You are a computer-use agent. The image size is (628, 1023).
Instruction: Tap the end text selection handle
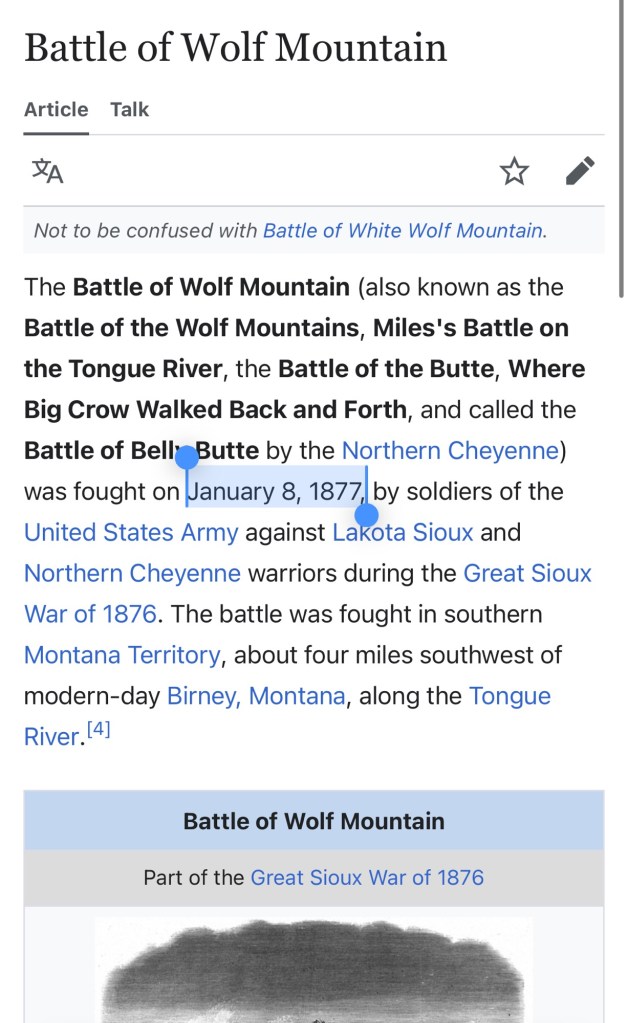click(x=367, y=516)
